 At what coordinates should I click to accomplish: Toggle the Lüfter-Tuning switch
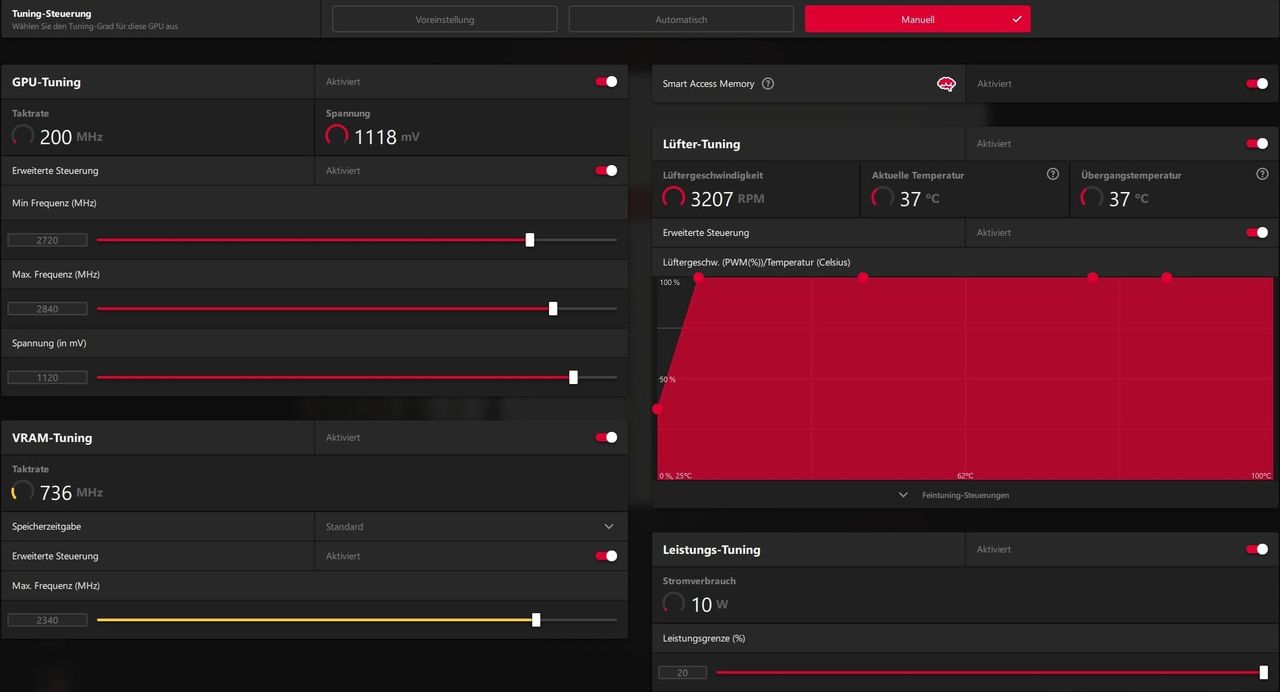(x=1257, y=144)
